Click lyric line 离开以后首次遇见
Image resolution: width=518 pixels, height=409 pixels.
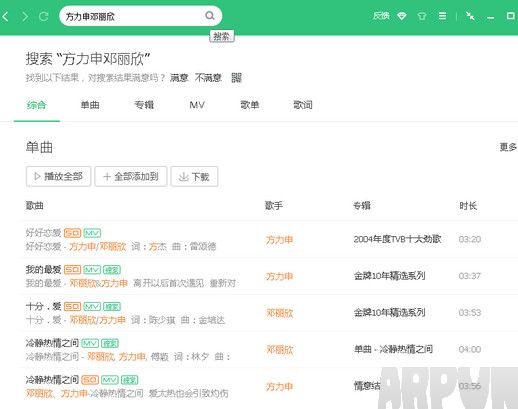click(x=168, y=283)
